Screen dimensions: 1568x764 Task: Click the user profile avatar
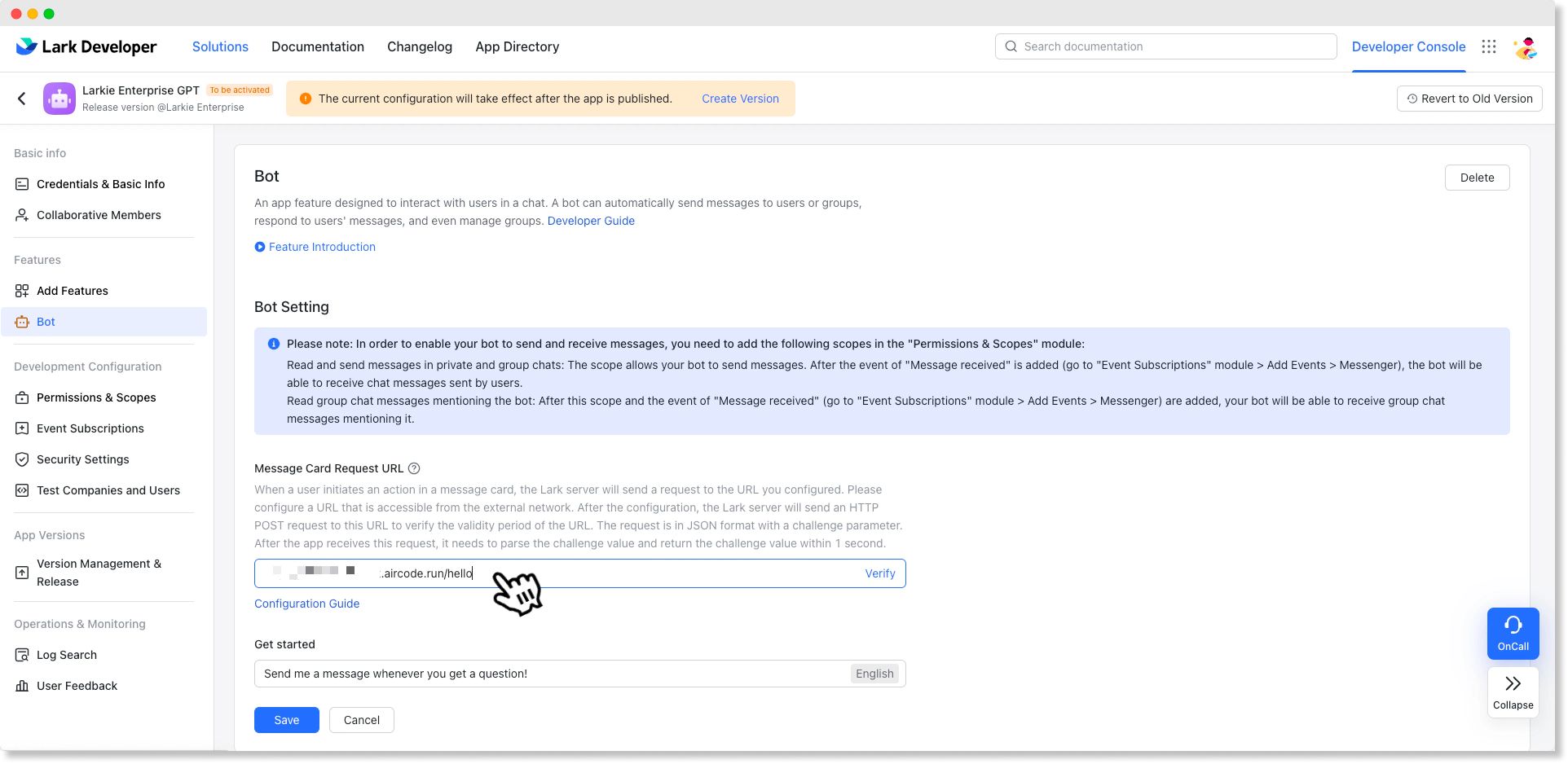pyautogui.click(x=1525, y=47)
